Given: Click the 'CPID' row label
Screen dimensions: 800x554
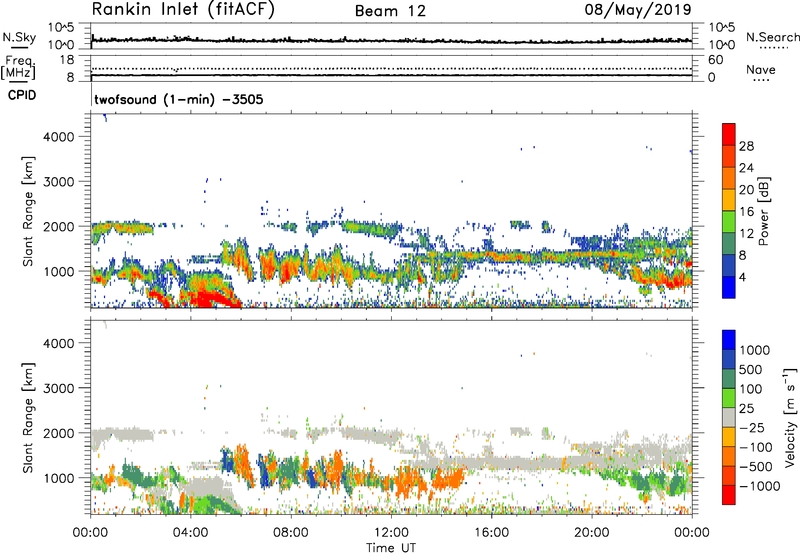Looking at the screenshot, I should tap(22, 95).
